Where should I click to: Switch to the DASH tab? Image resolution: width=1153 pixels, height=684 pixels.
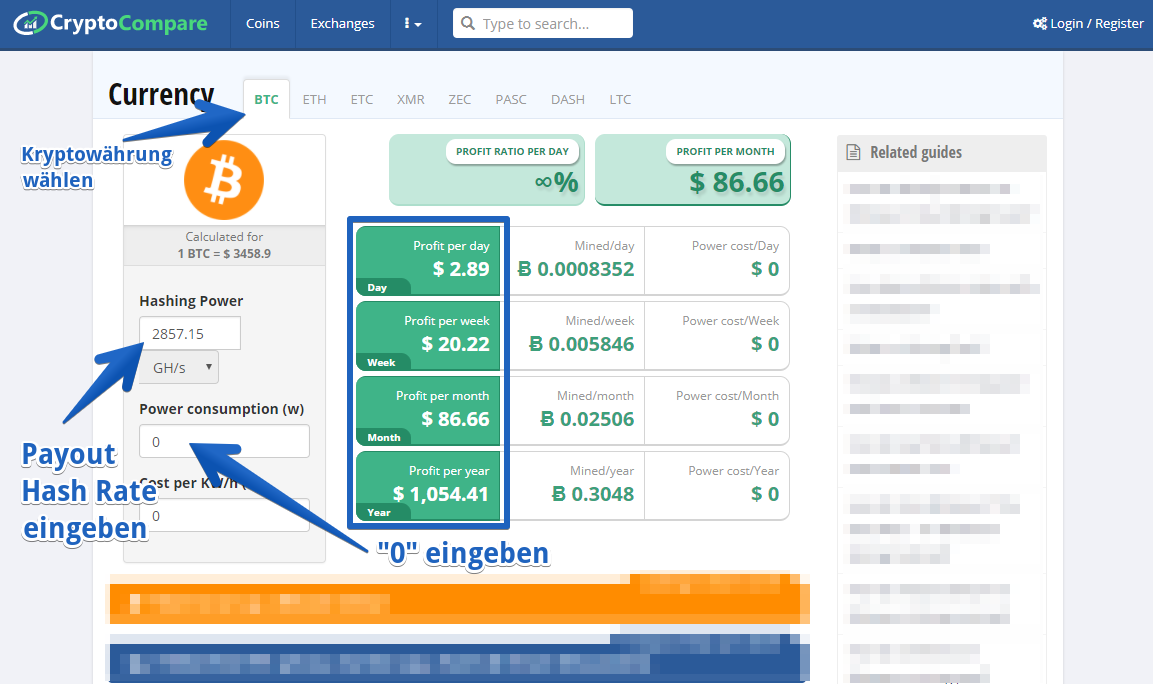click(568, 99)
